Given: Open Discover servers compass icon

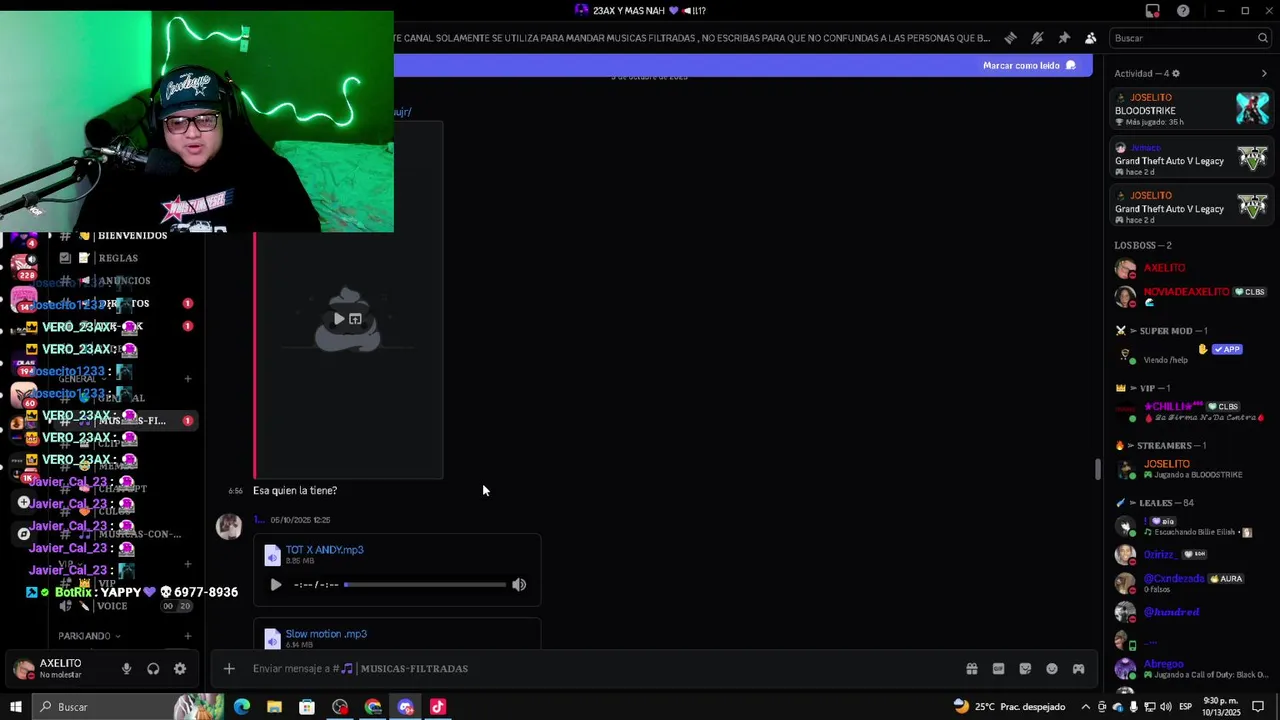Looking at the screenshot, I should (x=24, y=534).
